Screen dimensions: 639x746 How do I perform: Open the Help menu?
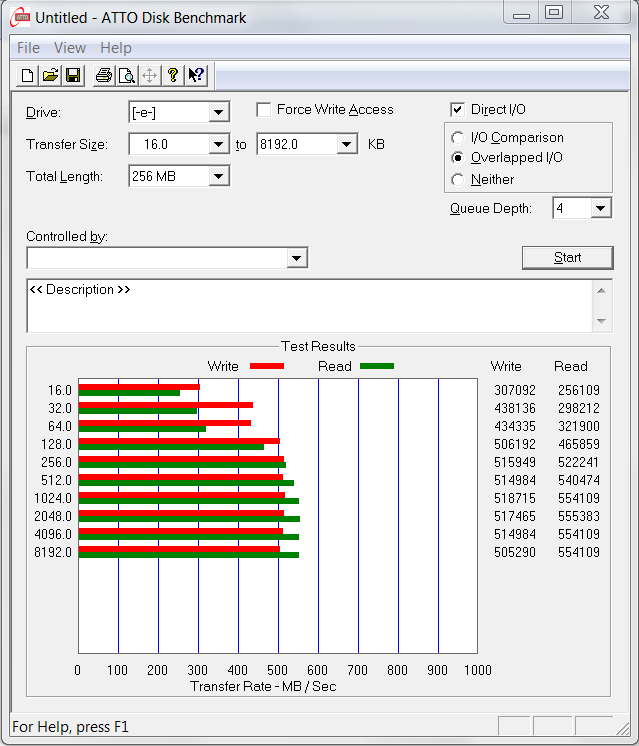[116, 48]
